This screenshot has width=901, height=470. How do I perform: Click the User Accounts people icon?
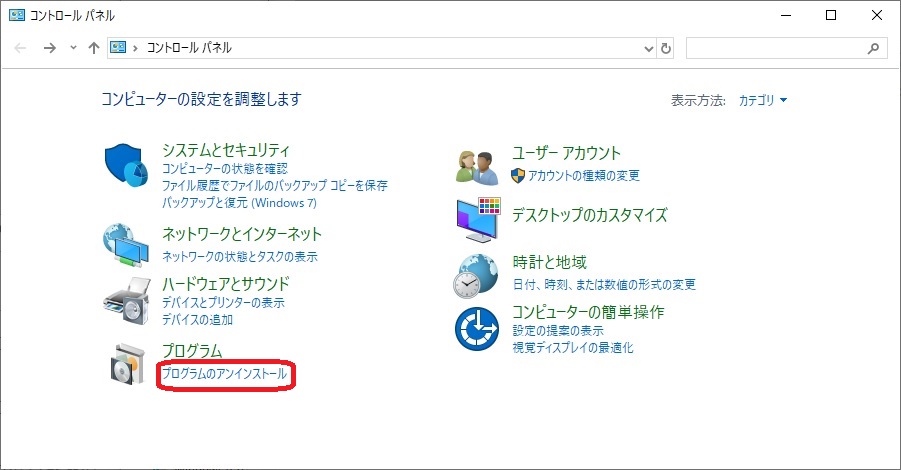tap(477, 165)
